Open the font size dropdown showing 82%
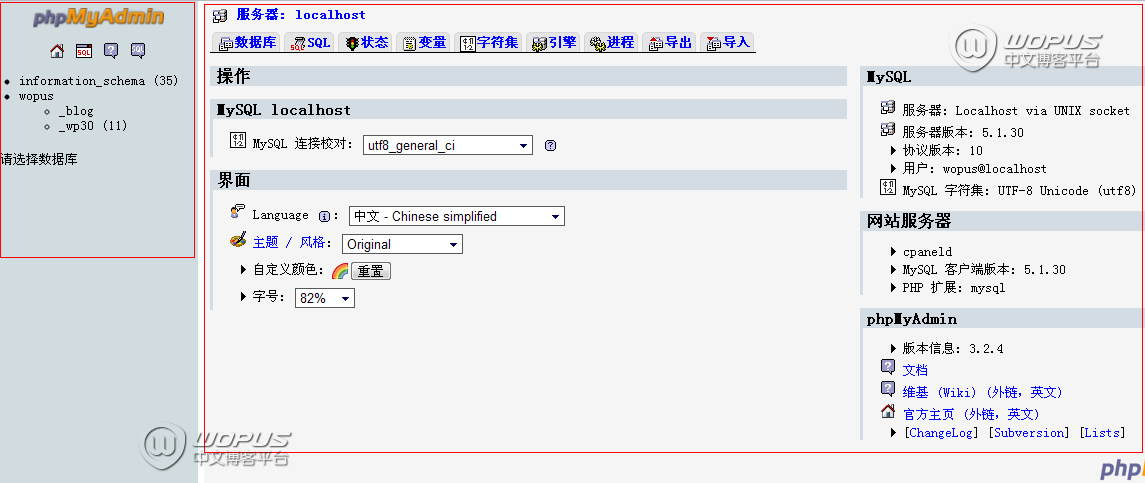This screenshot has width=1145, height=483. click(x=325, y=298)
